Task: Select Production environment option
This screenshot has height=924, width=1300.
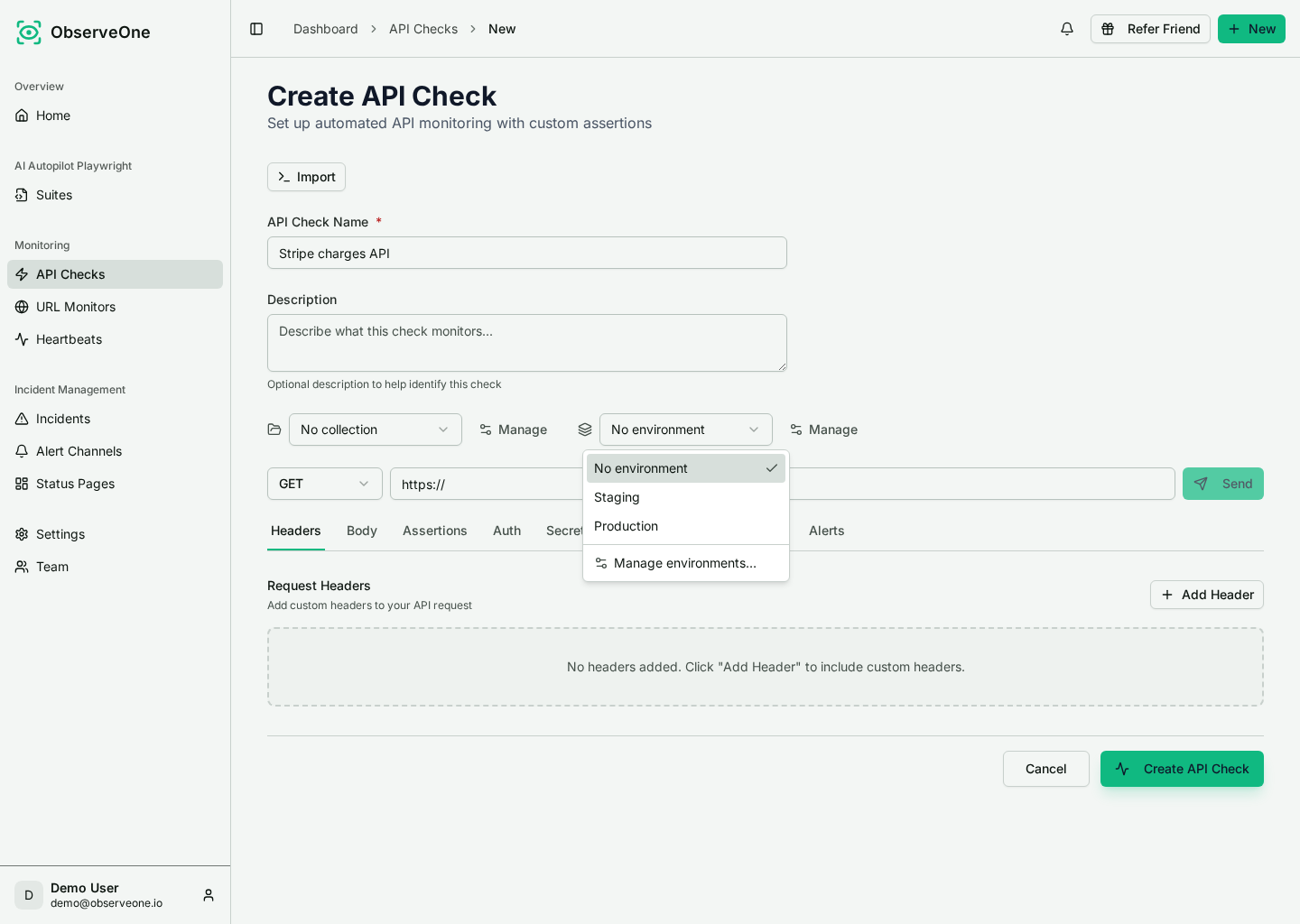Action: click(686, 526)
